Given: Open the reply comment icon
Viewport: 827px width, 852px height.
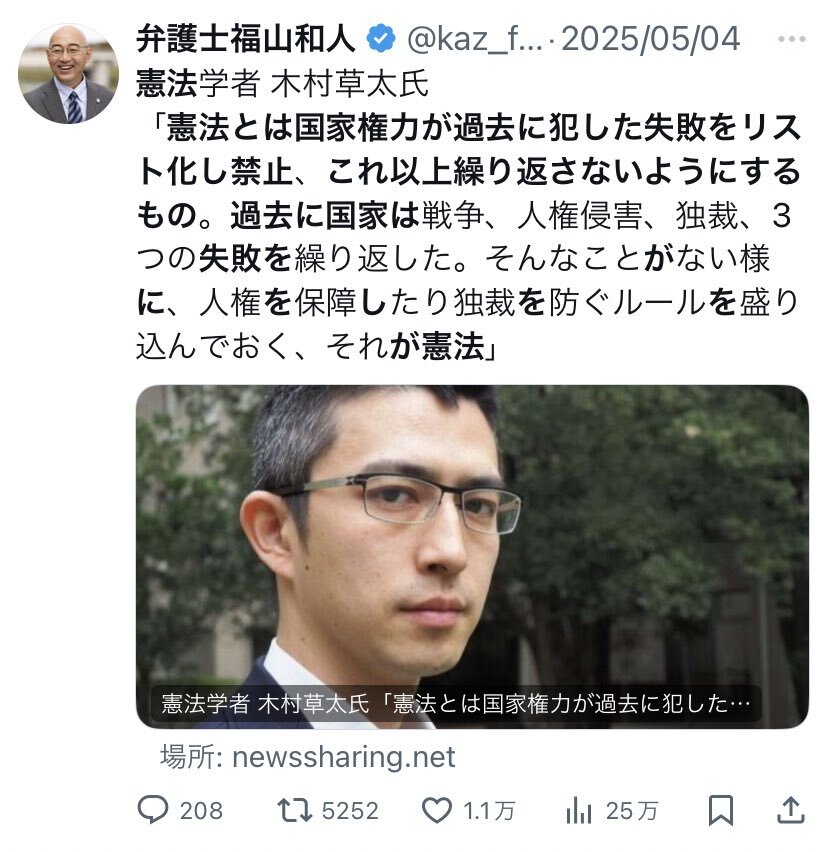Looking at the screenshot, I should 153,810.
